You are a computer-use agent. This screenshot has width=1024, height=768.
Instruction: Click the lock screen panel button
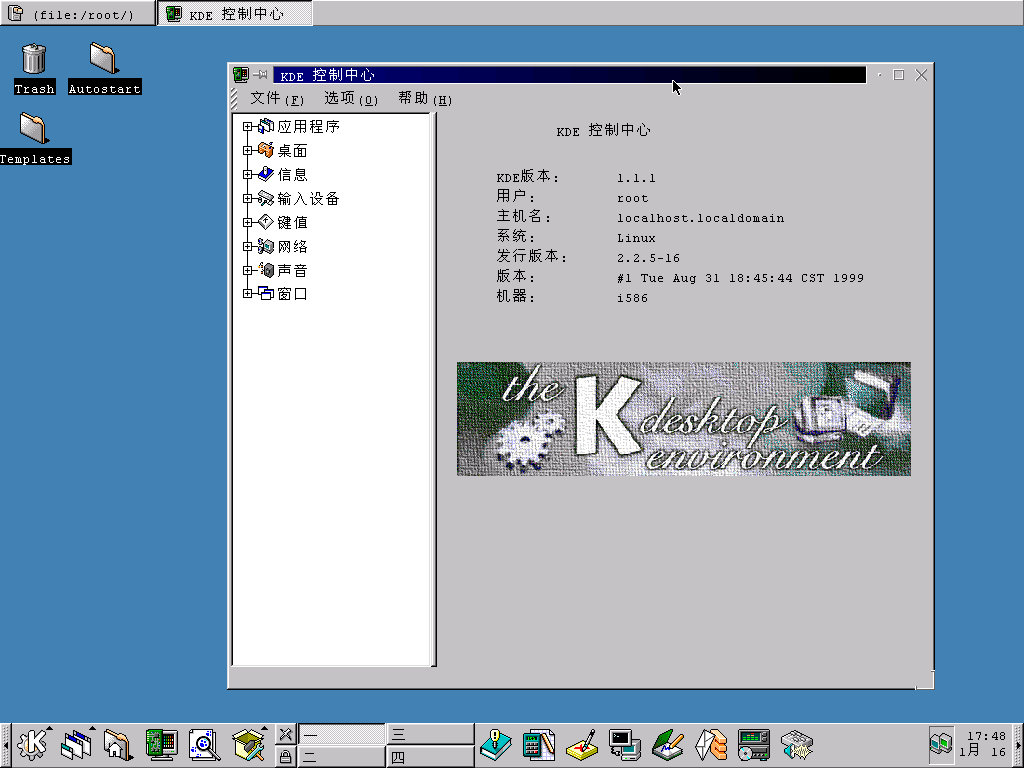pos(285,756)
